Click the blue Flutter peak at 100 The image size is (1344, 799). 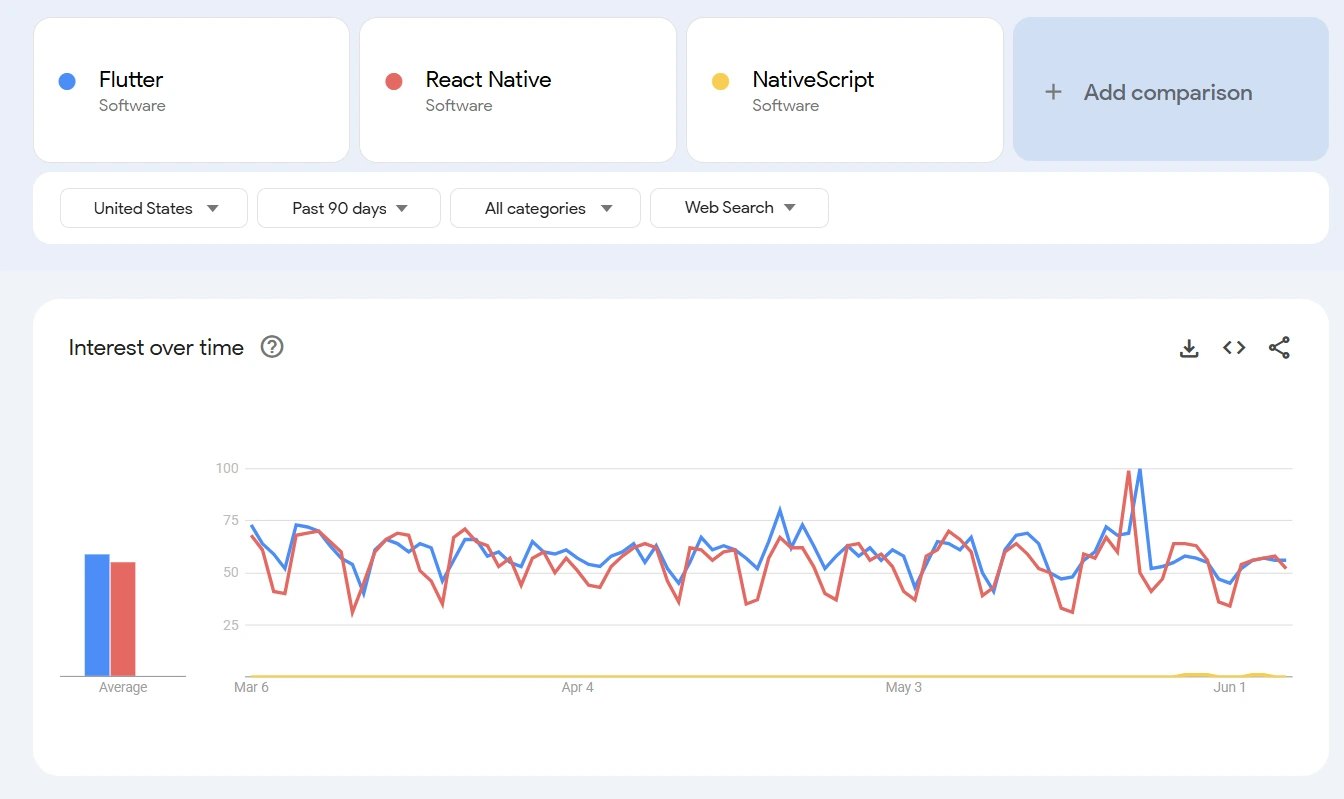click(1140, 469)
